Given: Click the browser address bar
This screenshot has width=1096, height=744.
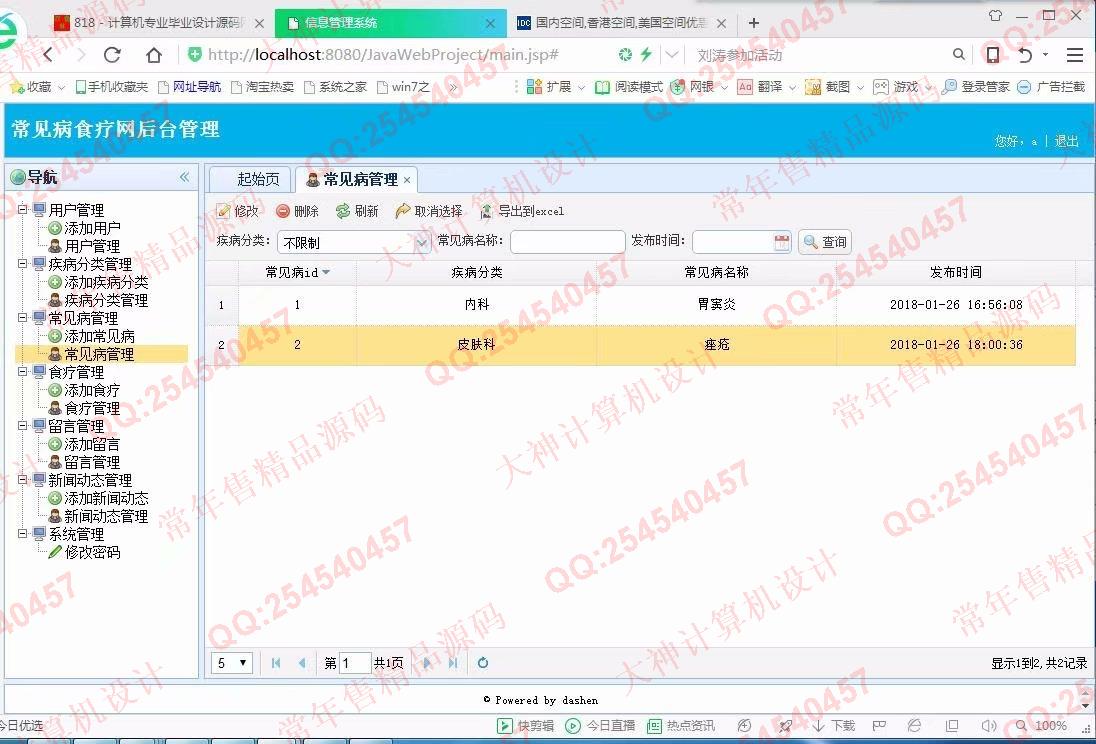Looking at the screenshot, I should click(x=398, y=55).
